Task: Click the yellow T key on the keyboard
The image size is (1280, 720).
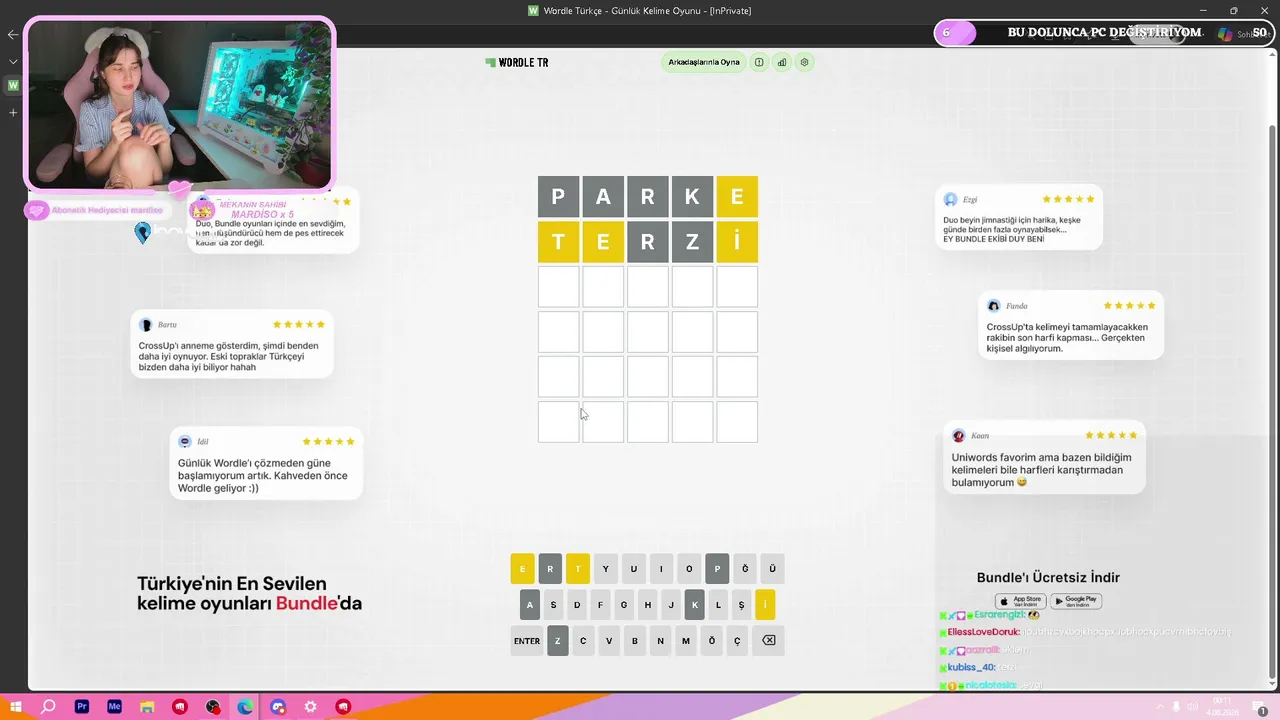Action: (578, 569)
